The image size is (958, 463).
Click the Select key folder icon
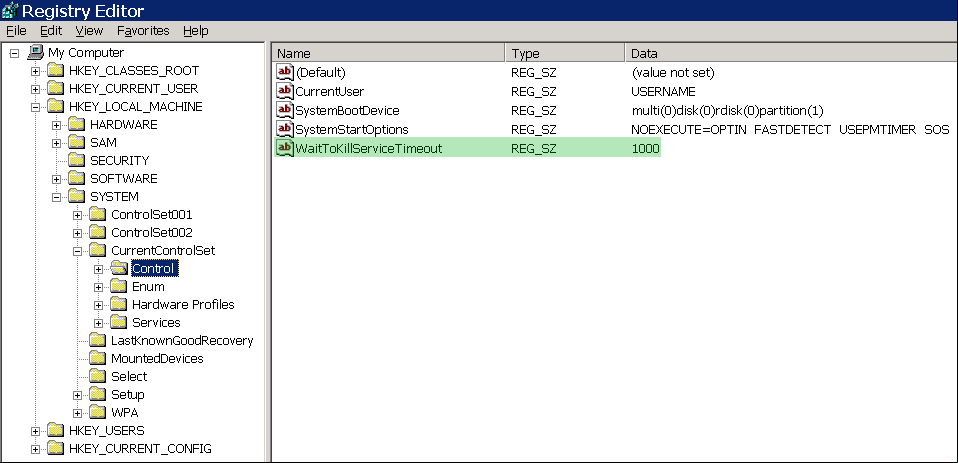click(x=97, y=376)
